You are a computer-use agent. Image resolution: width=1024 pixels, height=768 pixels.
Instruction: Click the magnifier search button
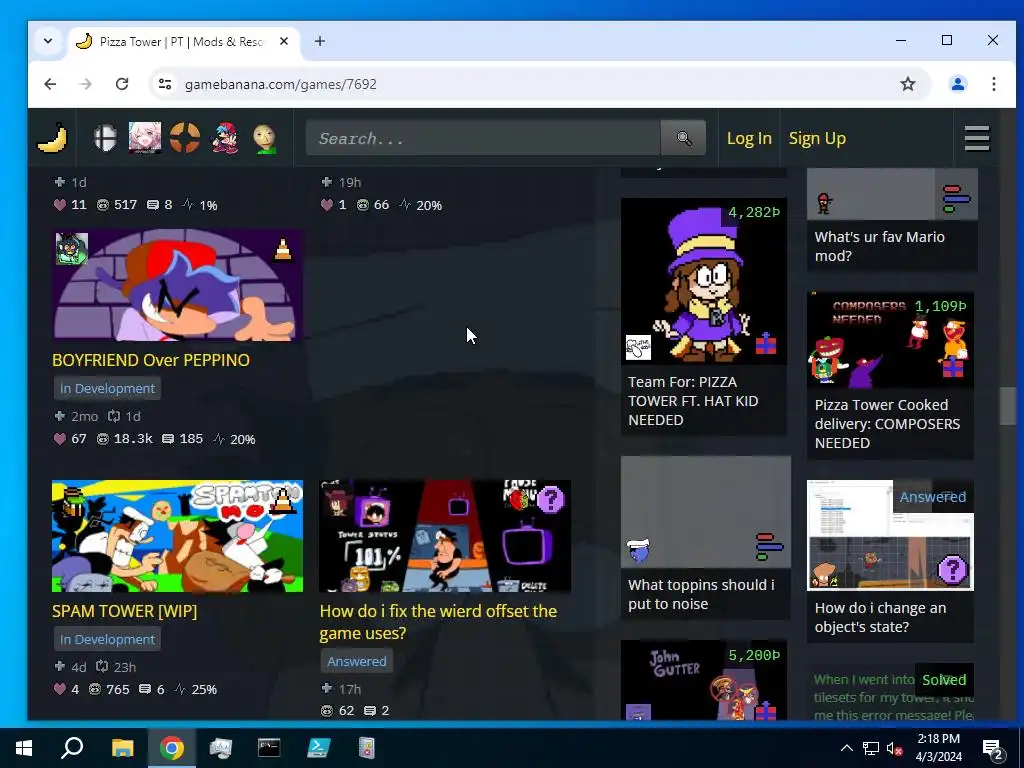[683, 138]
